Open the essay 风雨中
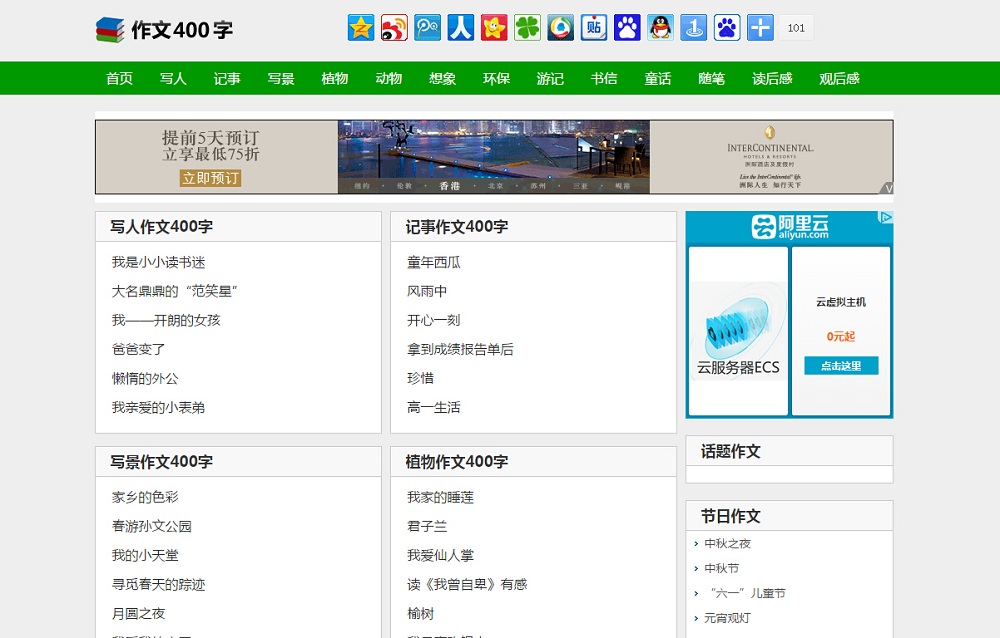Screen dimensions: 1000x638 pos(427,292)
